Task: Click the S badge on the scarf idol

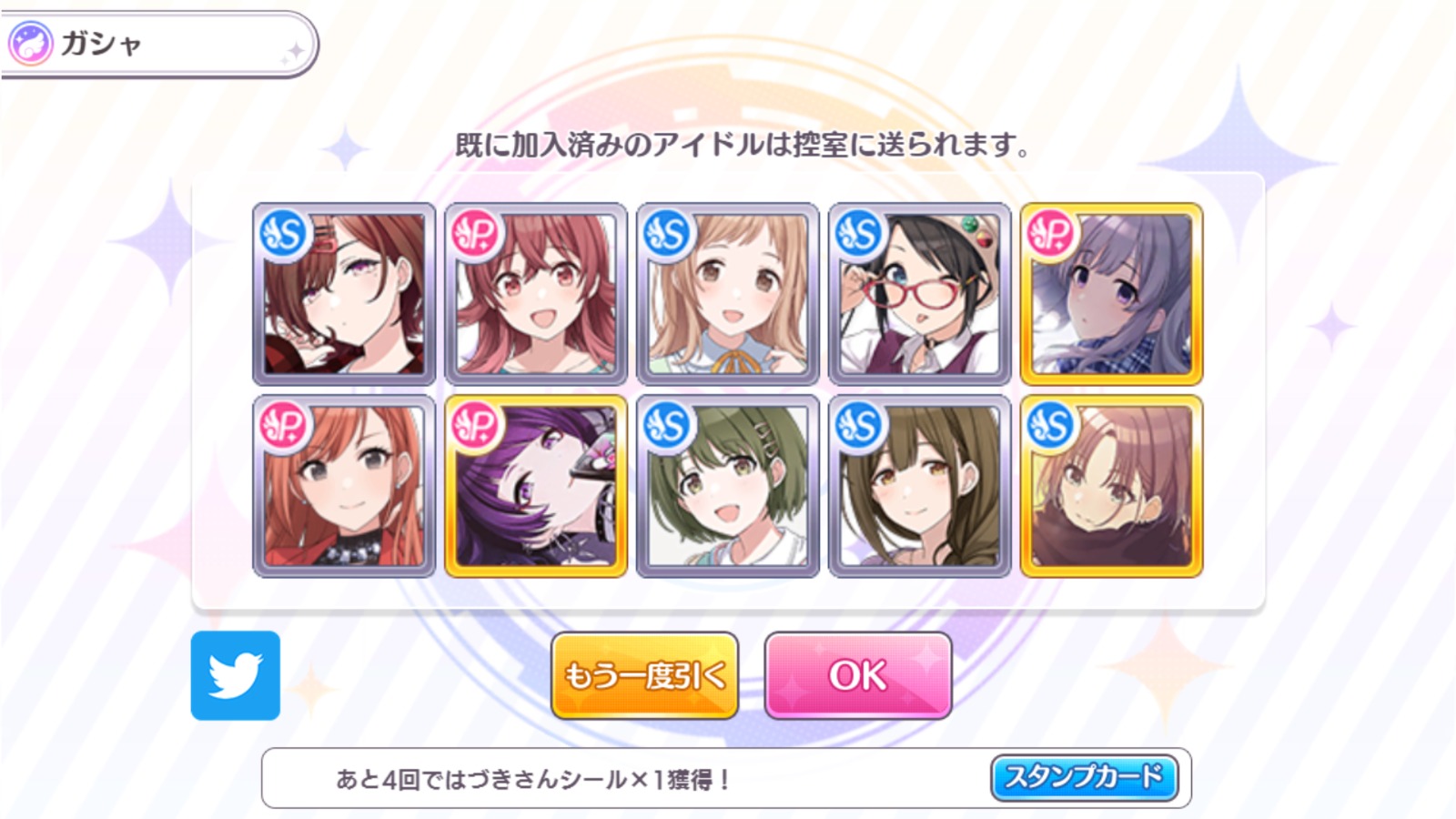Action: pos(1051,427)
